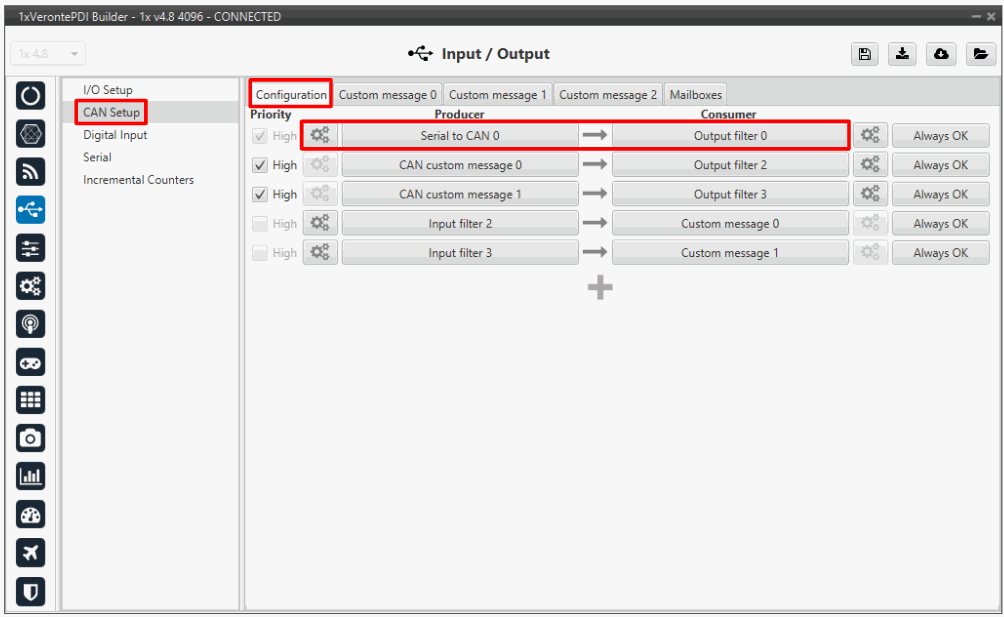Click the airplane icon in sidebar
Image resolution: width=1004 pixels, height=617 pixels.
click(x=31, y=553)
